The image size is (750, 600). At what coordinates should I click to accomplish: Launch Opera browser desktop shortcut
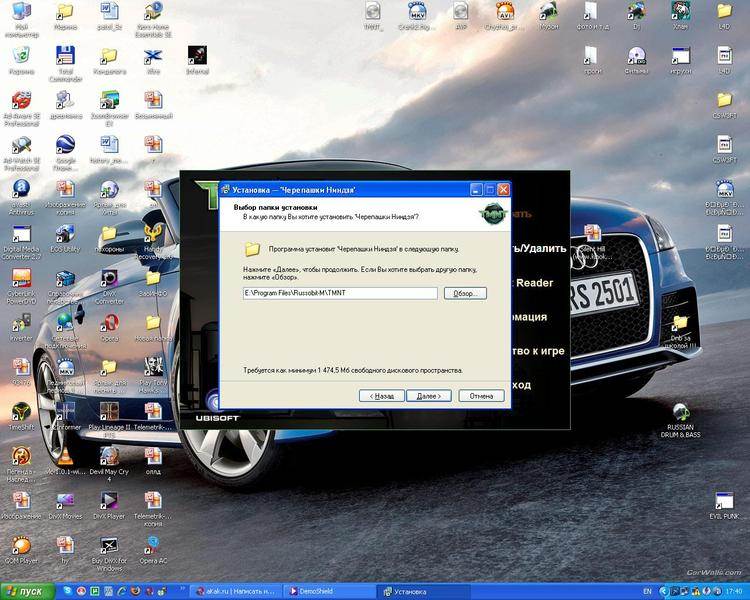tap(110, 327)
